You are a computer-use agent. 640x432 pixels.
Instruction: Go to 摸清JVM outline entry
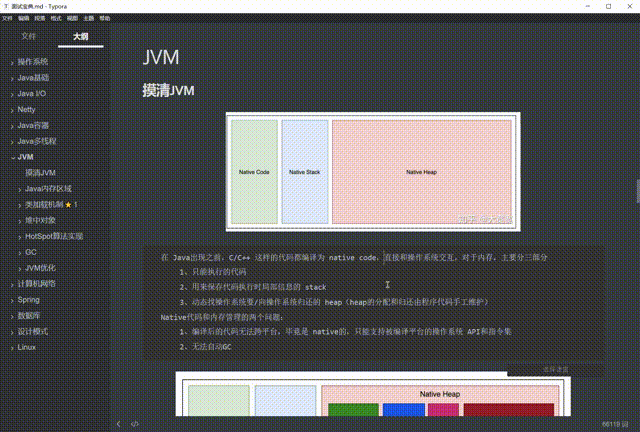[40, 173]
